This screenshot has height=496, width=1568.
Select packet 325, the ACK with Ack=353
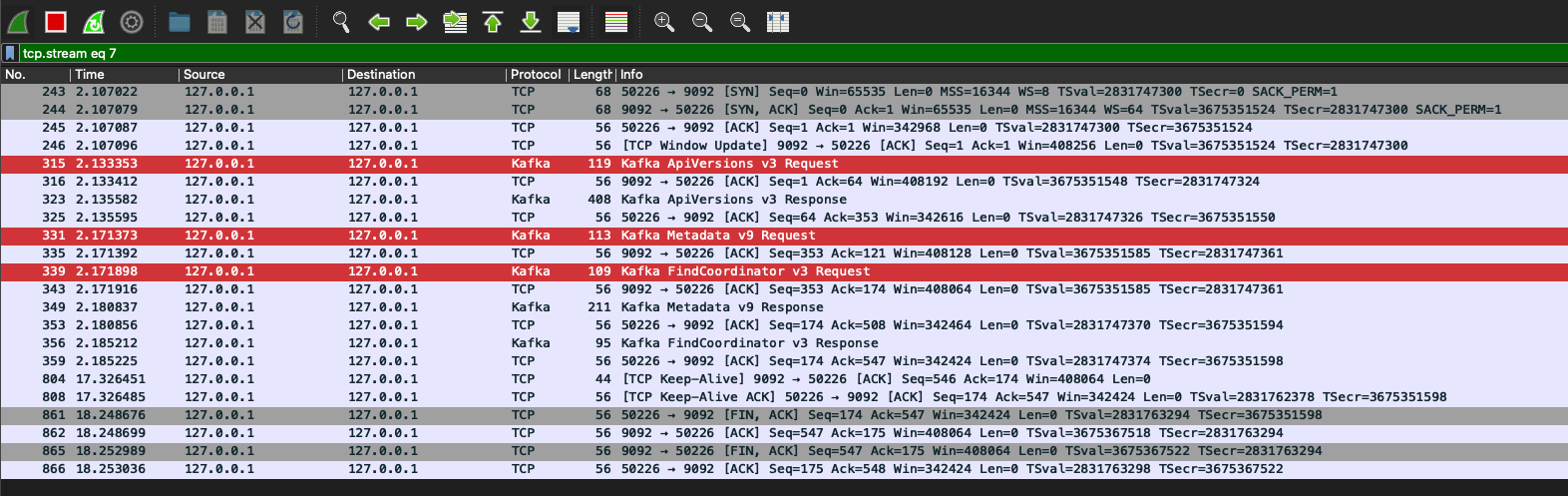coord(784,218)
